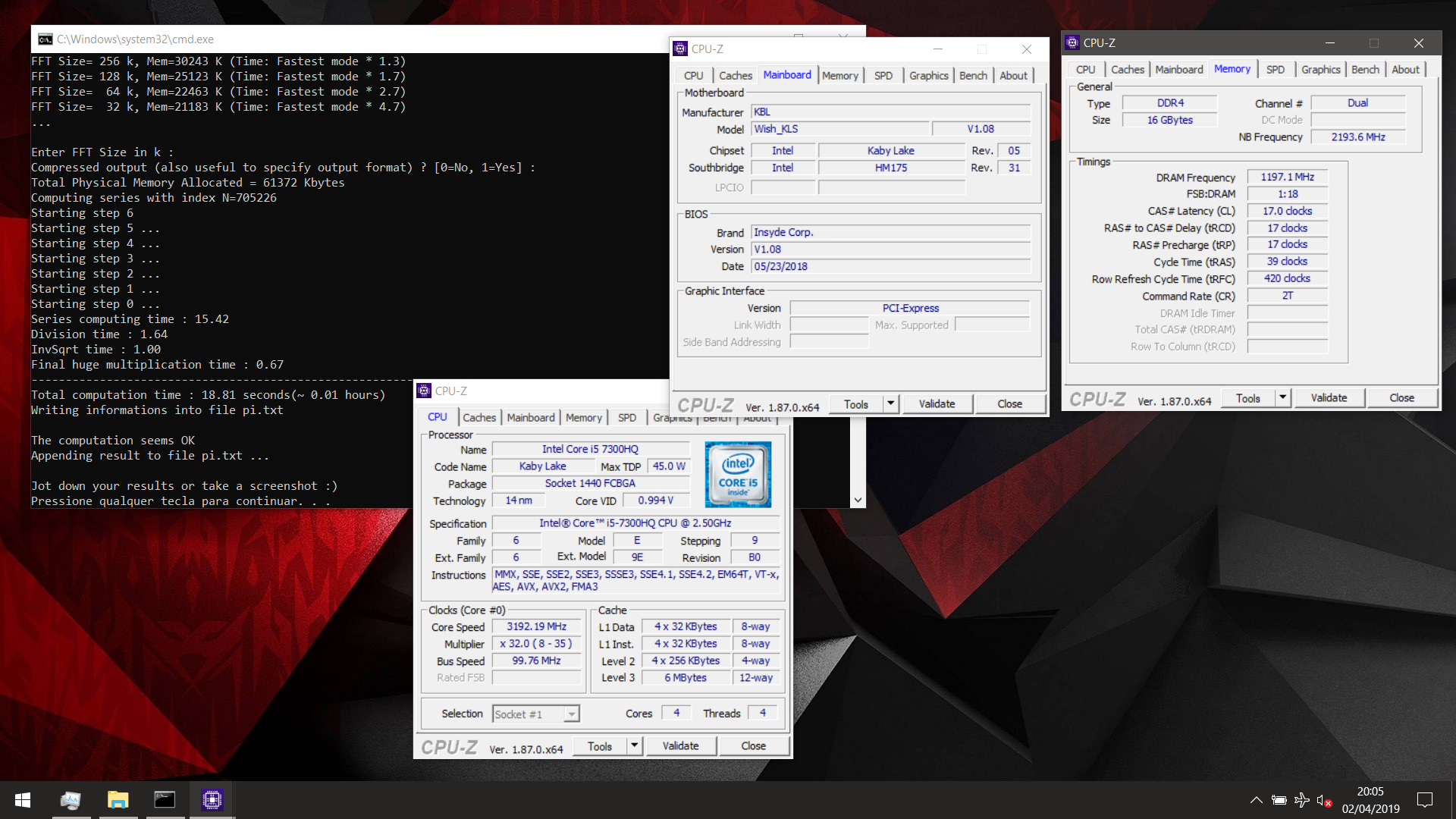The image size is (1456, 819).
Task: Click the DRAM Frequency value 1197.1 MHz
Action: [x=1287, y=177]
